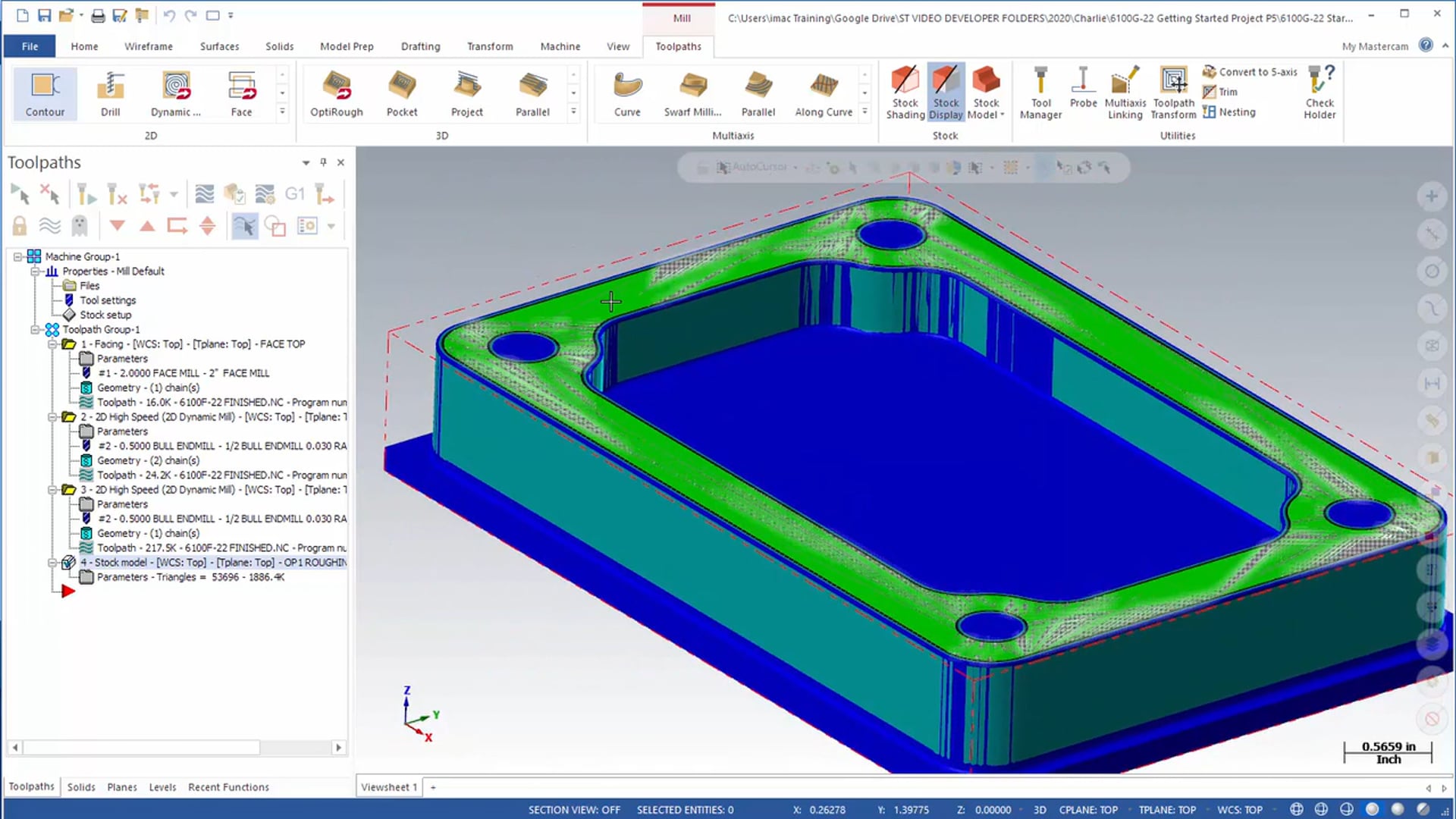Open the Tool Manager

click(1040, 93)
